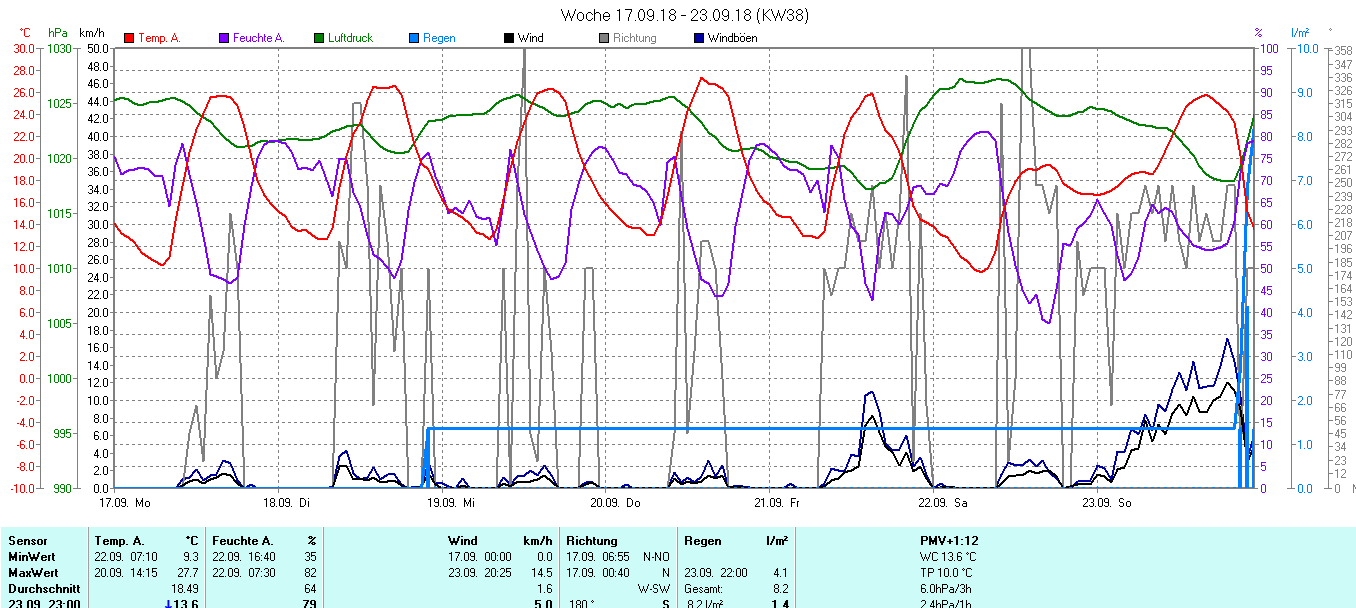Click the blue Regen legend square

[x=414, y=38]
